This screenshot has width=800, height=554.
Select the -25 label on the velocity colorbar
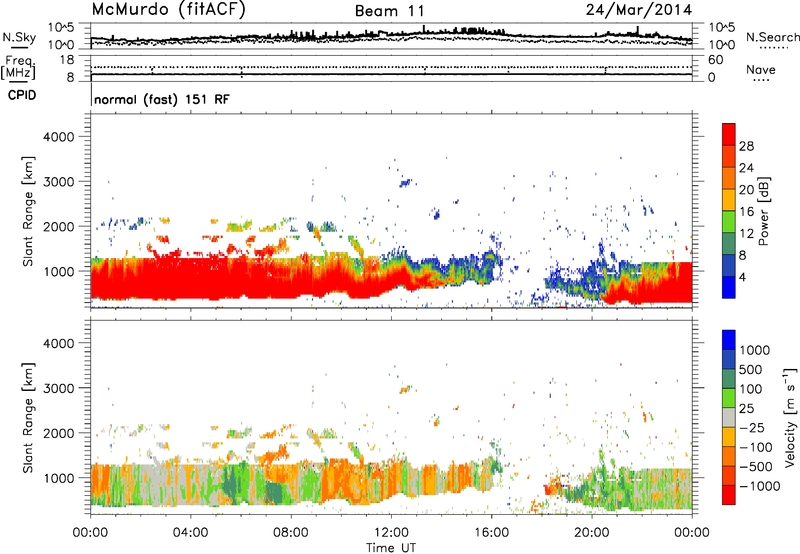[x=753, y=428]
